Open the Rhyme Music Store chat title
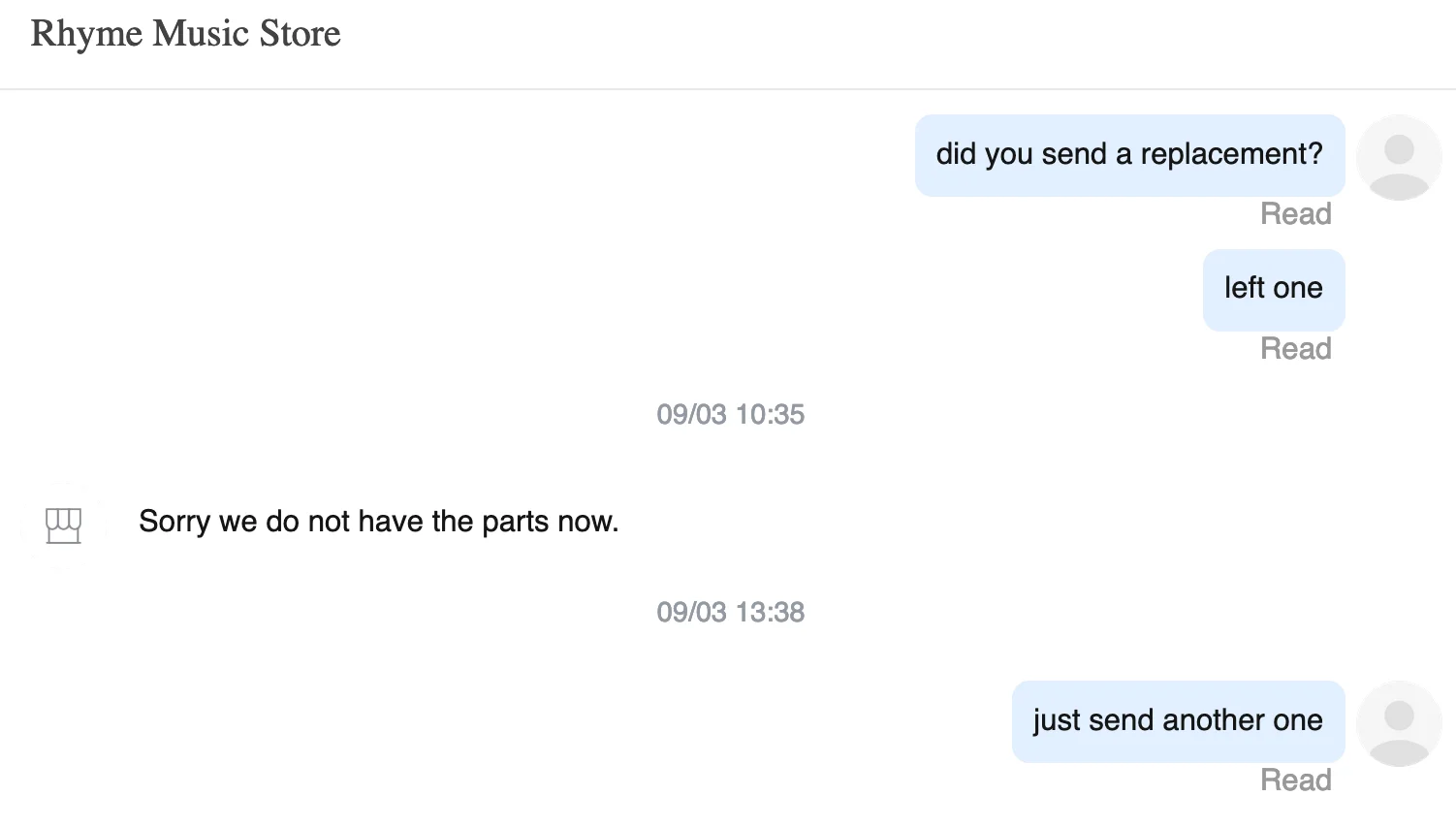Screen dimensions: 1456x828 [185, 34]
